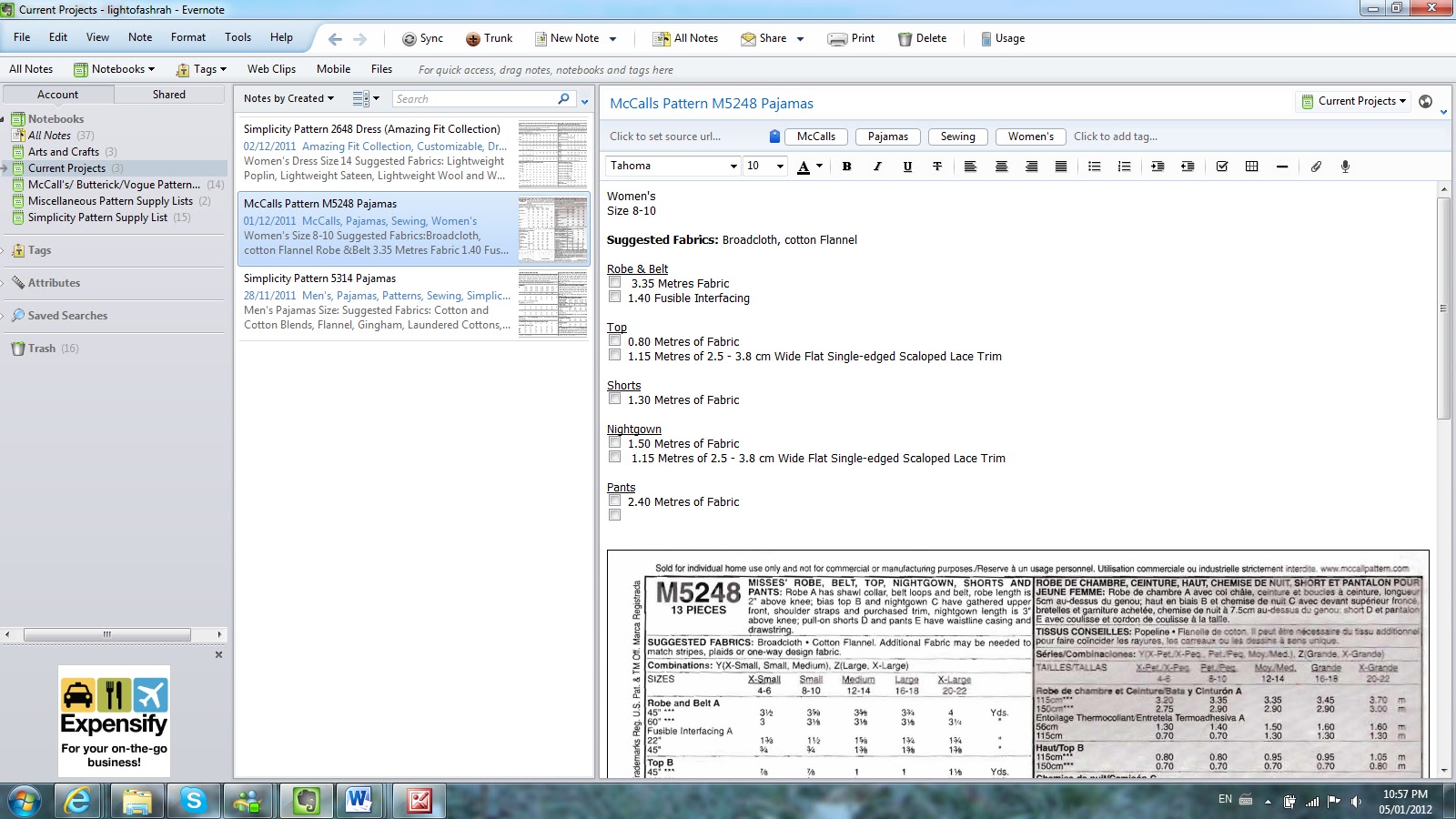This screenshot has height=819, width=1456.
Task: Click the note list Search field
Action: (476, 99)
